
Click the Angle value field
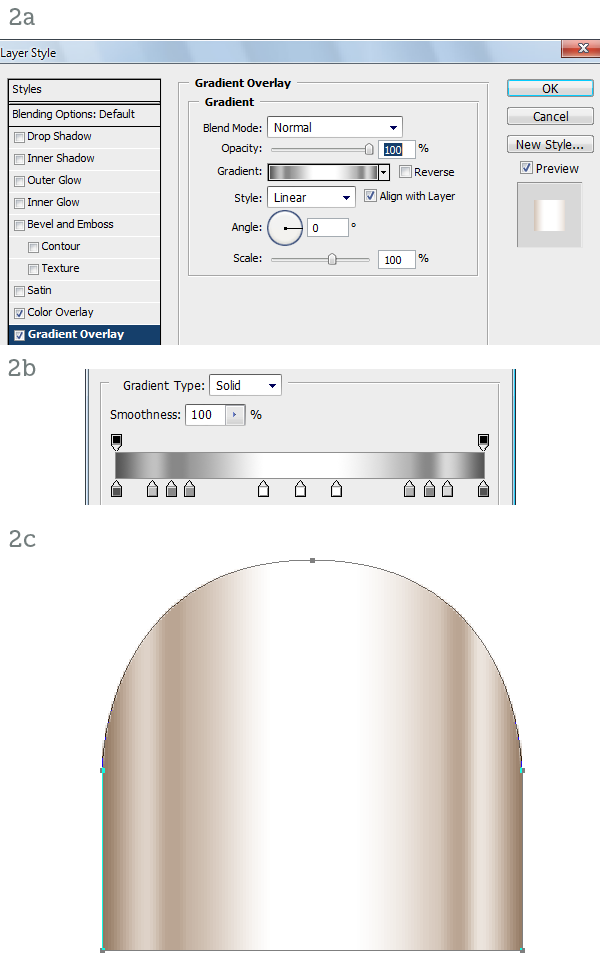[327, 228]
